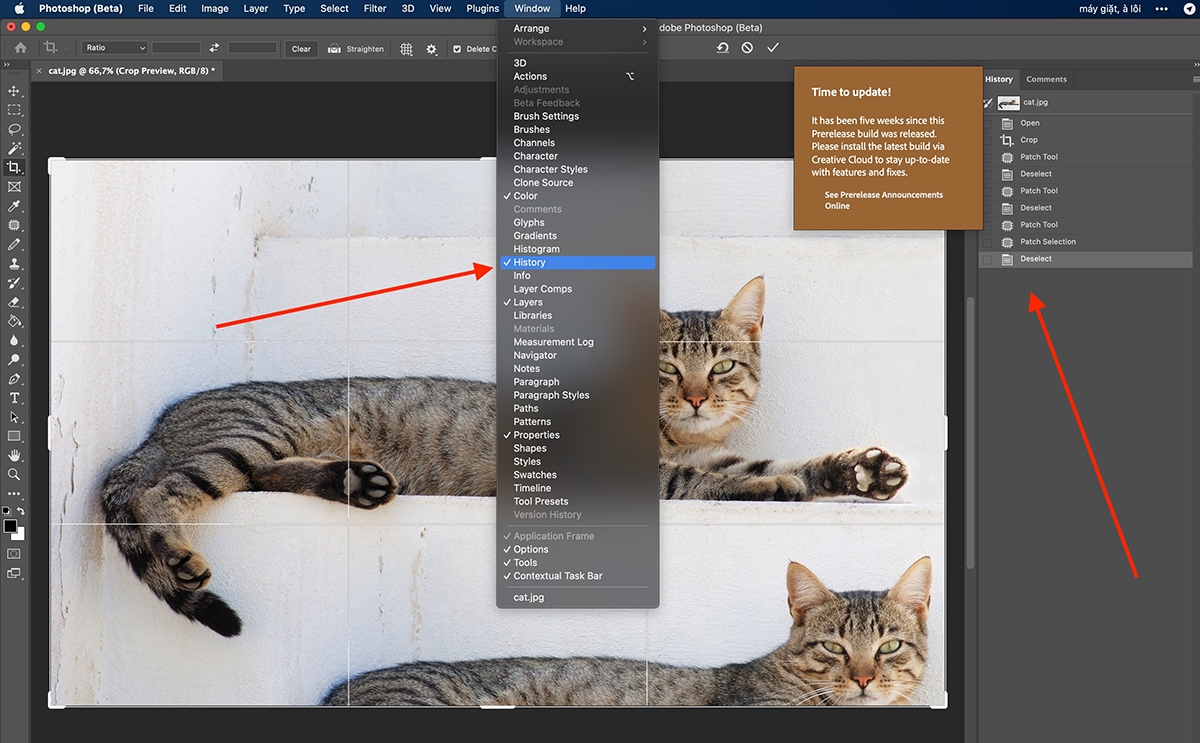This screenshot has height=743, width=1200.
Task: Select the Frame tool
Action: pyautogui.click(x=14, y=187)
